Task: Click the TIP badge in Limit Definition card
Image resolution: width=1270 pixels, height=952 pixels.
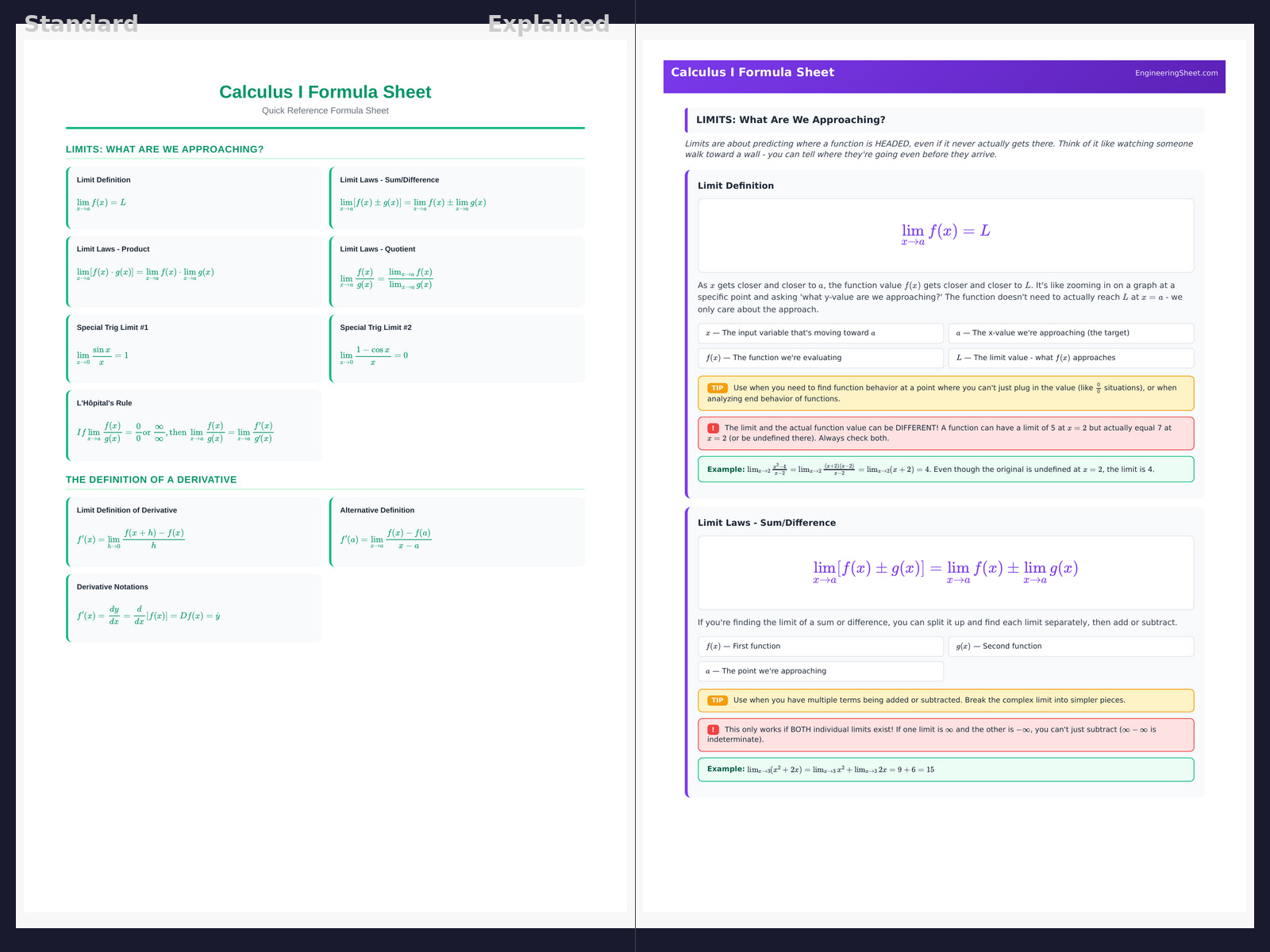Action: [717, 388]
